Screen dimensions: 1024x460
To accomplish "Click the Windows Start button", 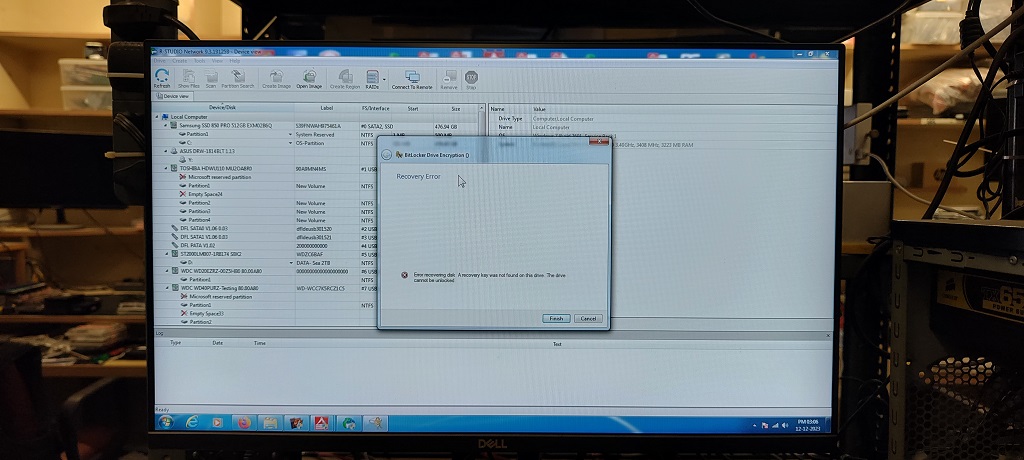I will 165,423.
